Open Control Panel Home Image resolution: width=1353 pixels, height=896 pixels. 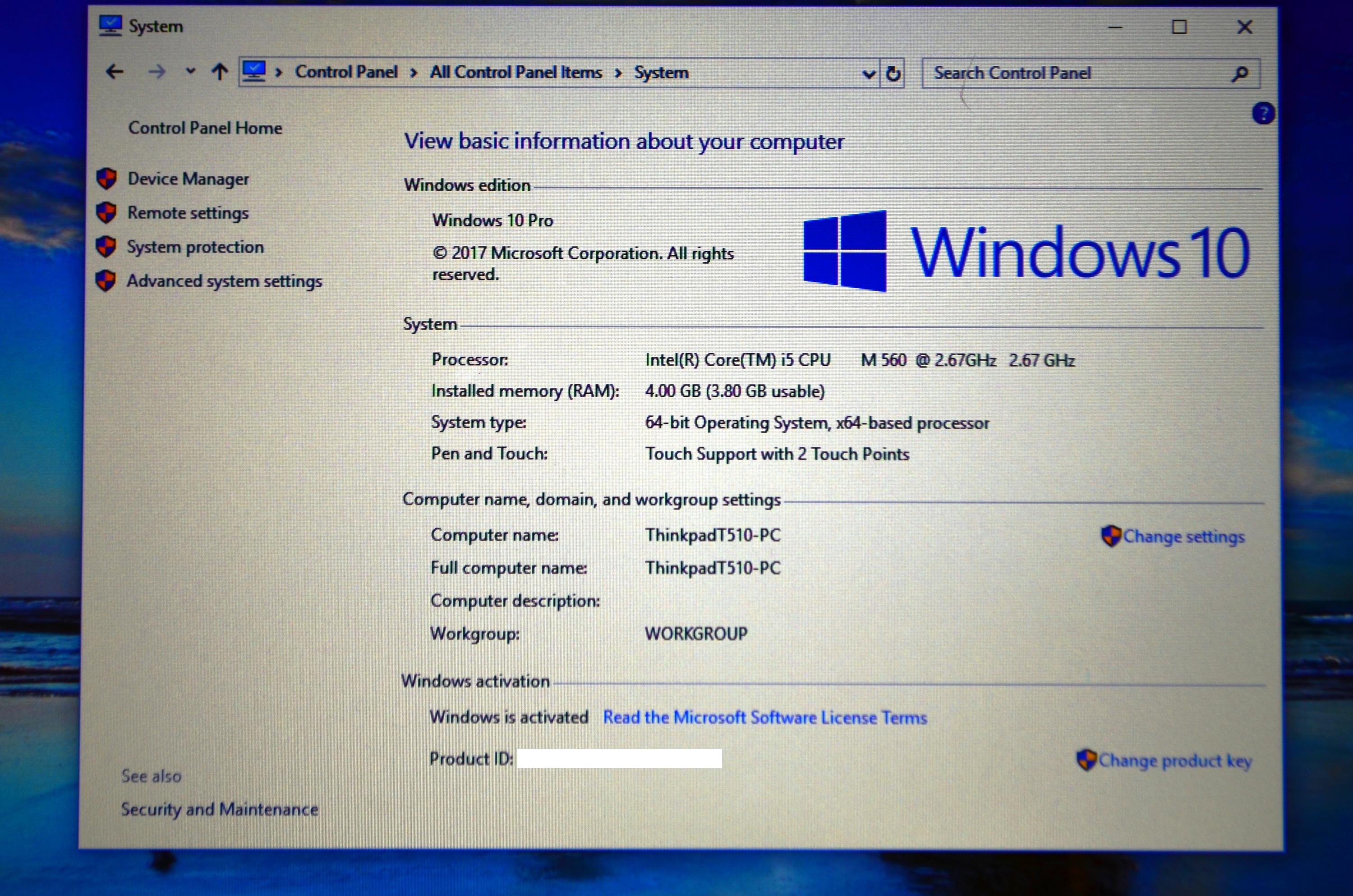coord(205,128)
